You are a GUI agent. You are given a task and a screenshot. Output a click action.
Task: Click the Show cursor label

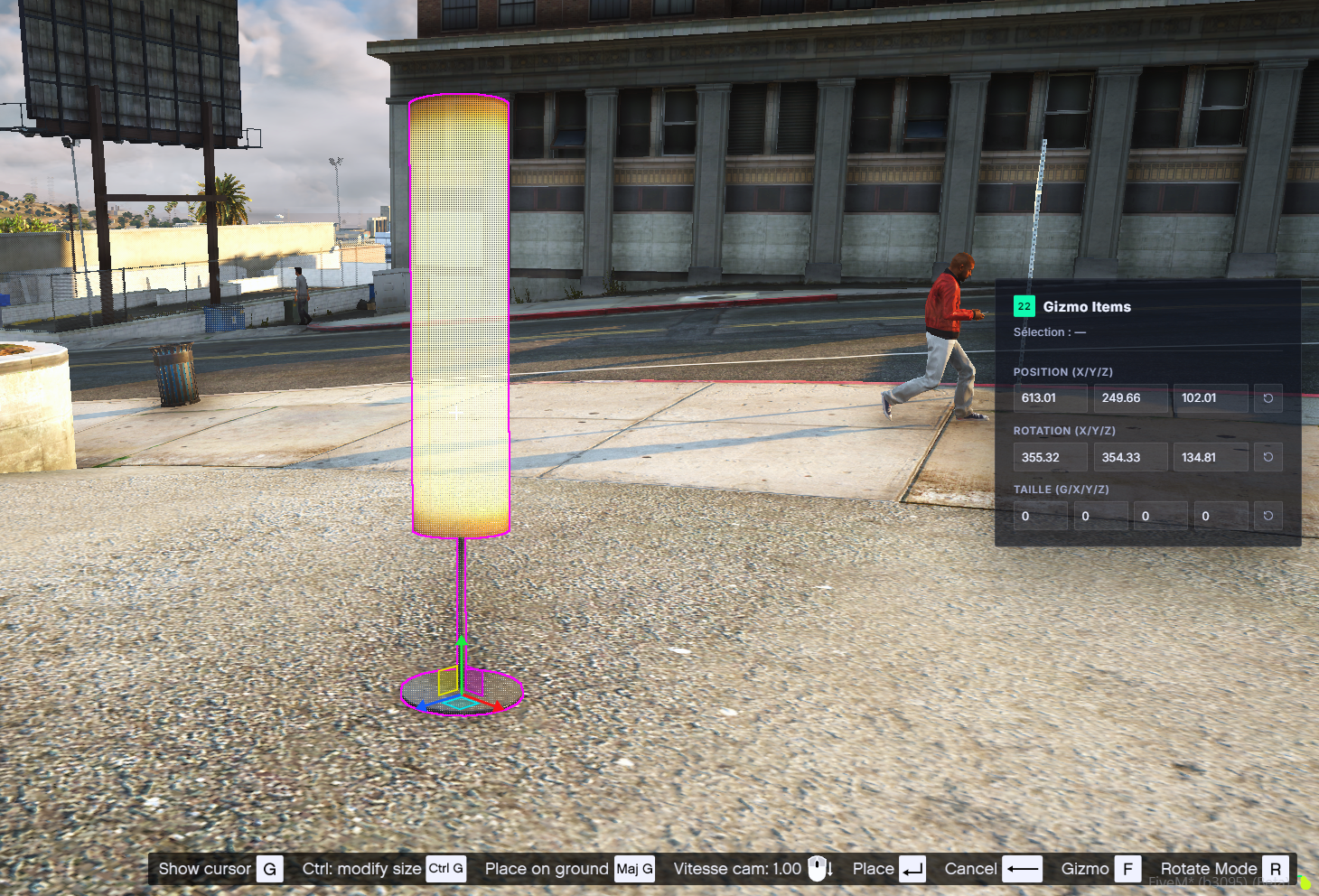(x=205, y=869)
